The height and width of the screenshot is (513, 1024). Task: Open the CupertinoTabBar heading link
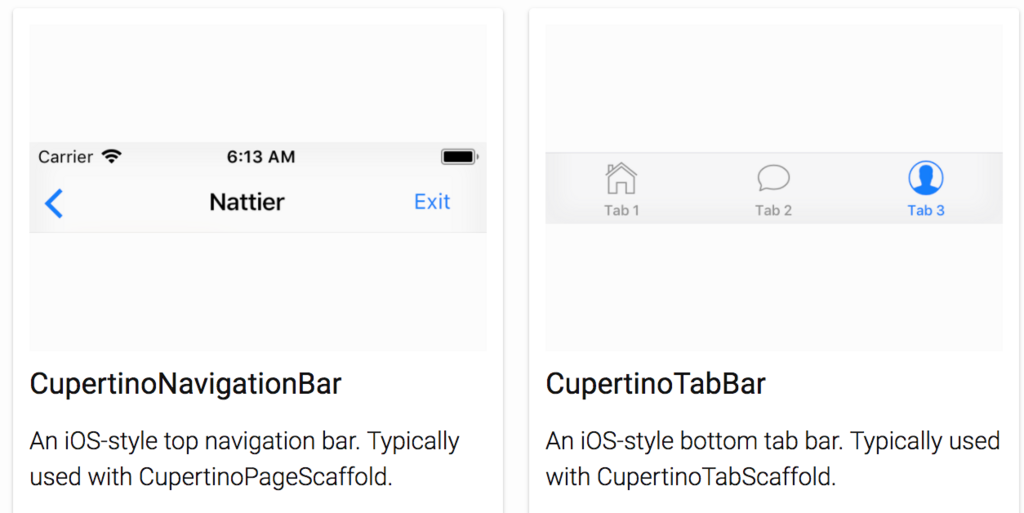tap(656, 384)
